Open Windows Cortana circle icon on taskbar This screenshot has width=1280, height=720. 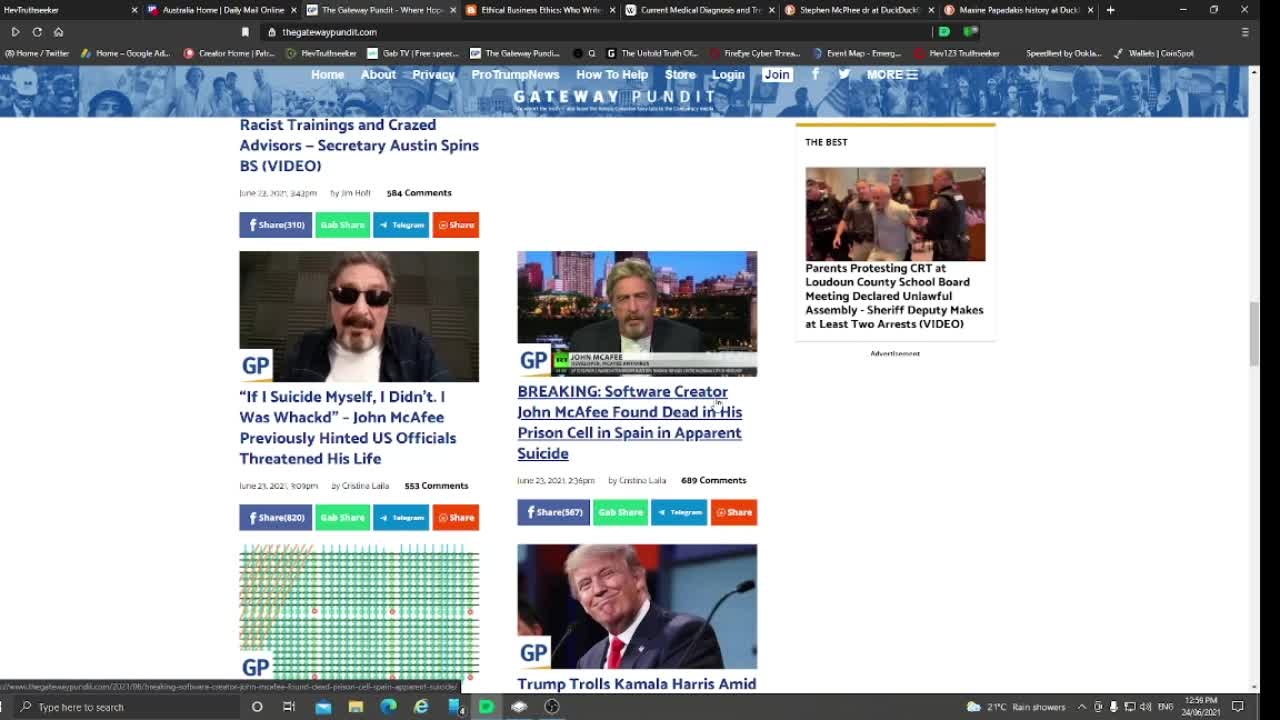pos(257,707)
